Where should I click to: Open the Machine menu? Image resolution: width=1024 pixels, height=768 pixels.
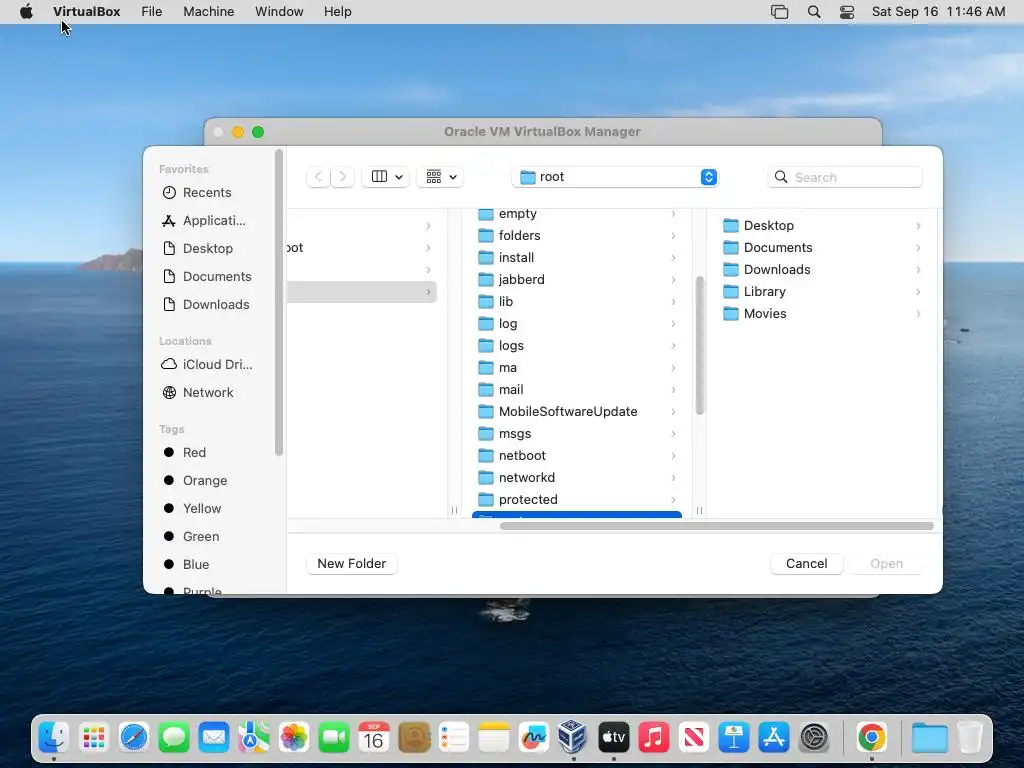tap(208, 12)
